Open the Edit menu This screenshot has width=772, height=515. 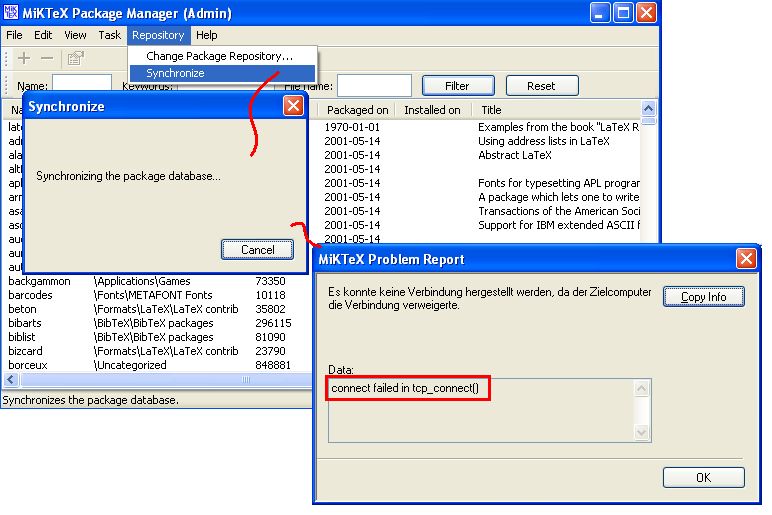(x=43, y=35)
